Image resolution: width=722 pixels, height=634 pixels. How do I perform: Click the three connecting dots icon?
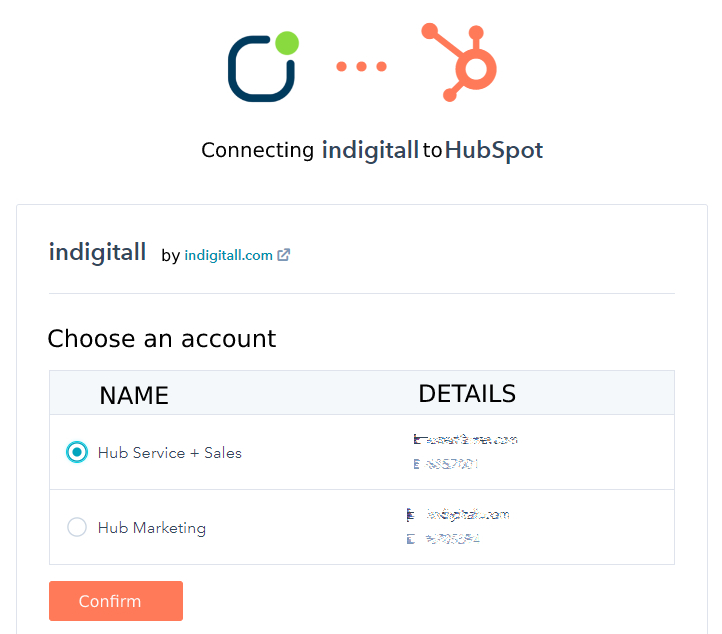pos(361,67)
